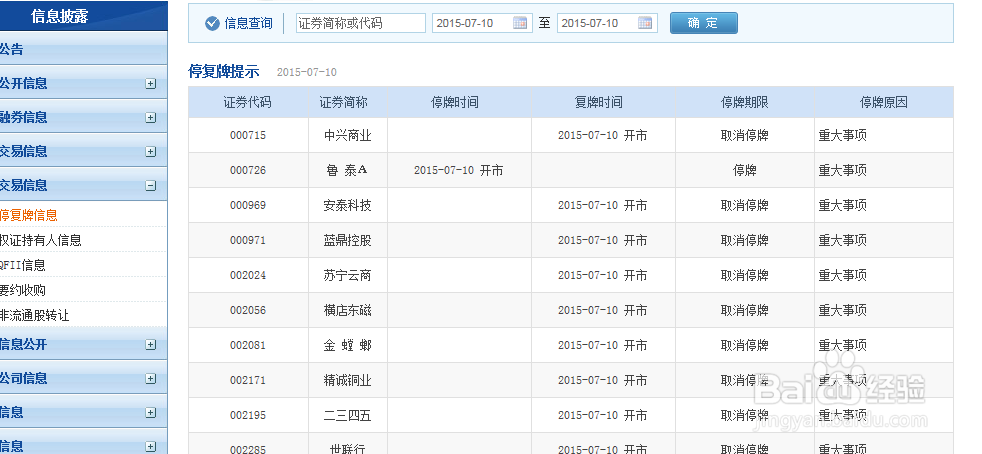Expand the 公开信息 plus icon
Viewport: 982px width, 454px height.
pos(150,83)
